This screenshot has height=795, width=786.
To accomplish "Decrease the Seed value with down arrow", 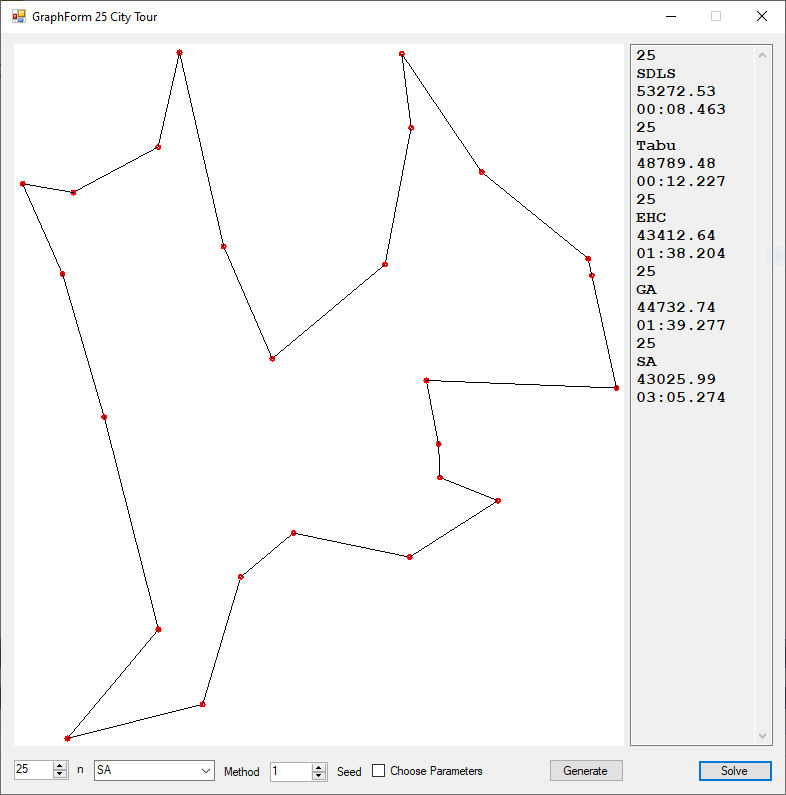I will [319, 777].
